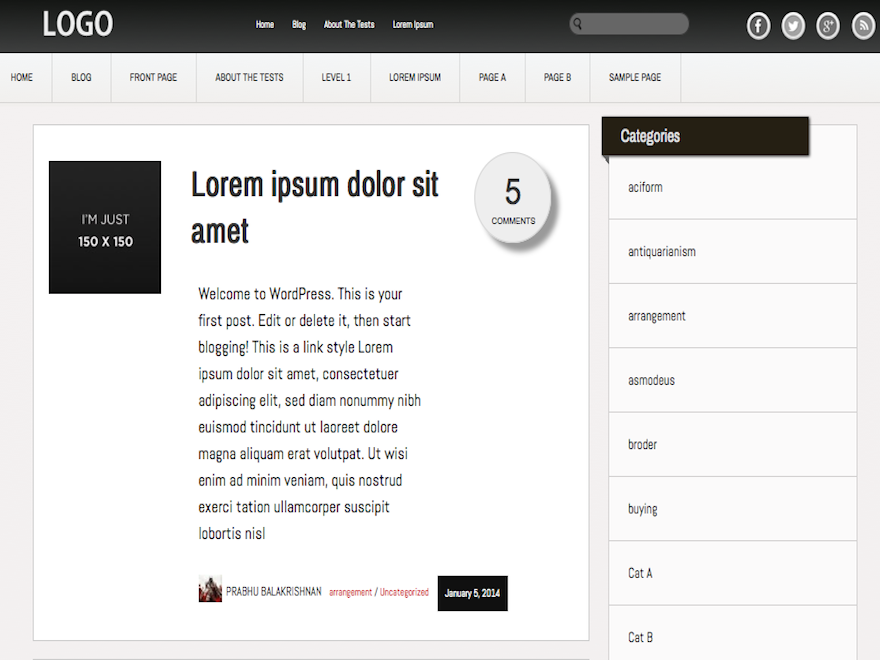Select About The Tests in top menu
The height and width of the screenshot is (660, 880).
tap(349, 24)
